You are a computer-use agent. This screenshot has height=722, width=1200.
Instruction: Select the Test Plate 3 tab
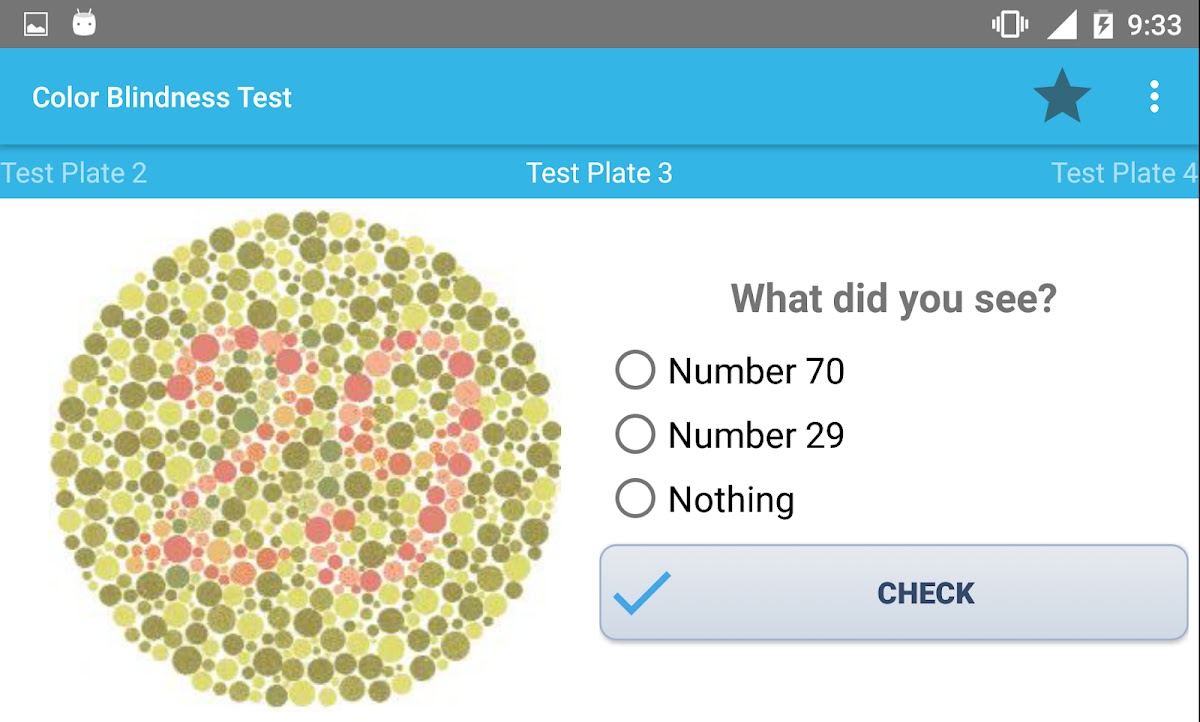(x=599, y=173)
